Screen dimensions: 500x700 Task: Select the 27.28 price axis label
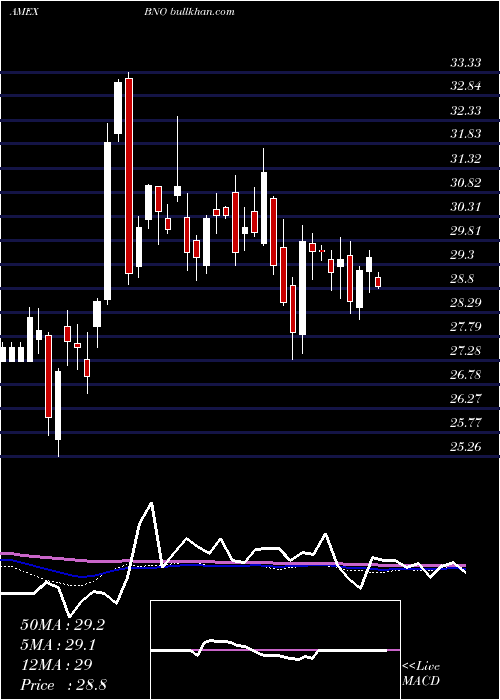point(466,350)
